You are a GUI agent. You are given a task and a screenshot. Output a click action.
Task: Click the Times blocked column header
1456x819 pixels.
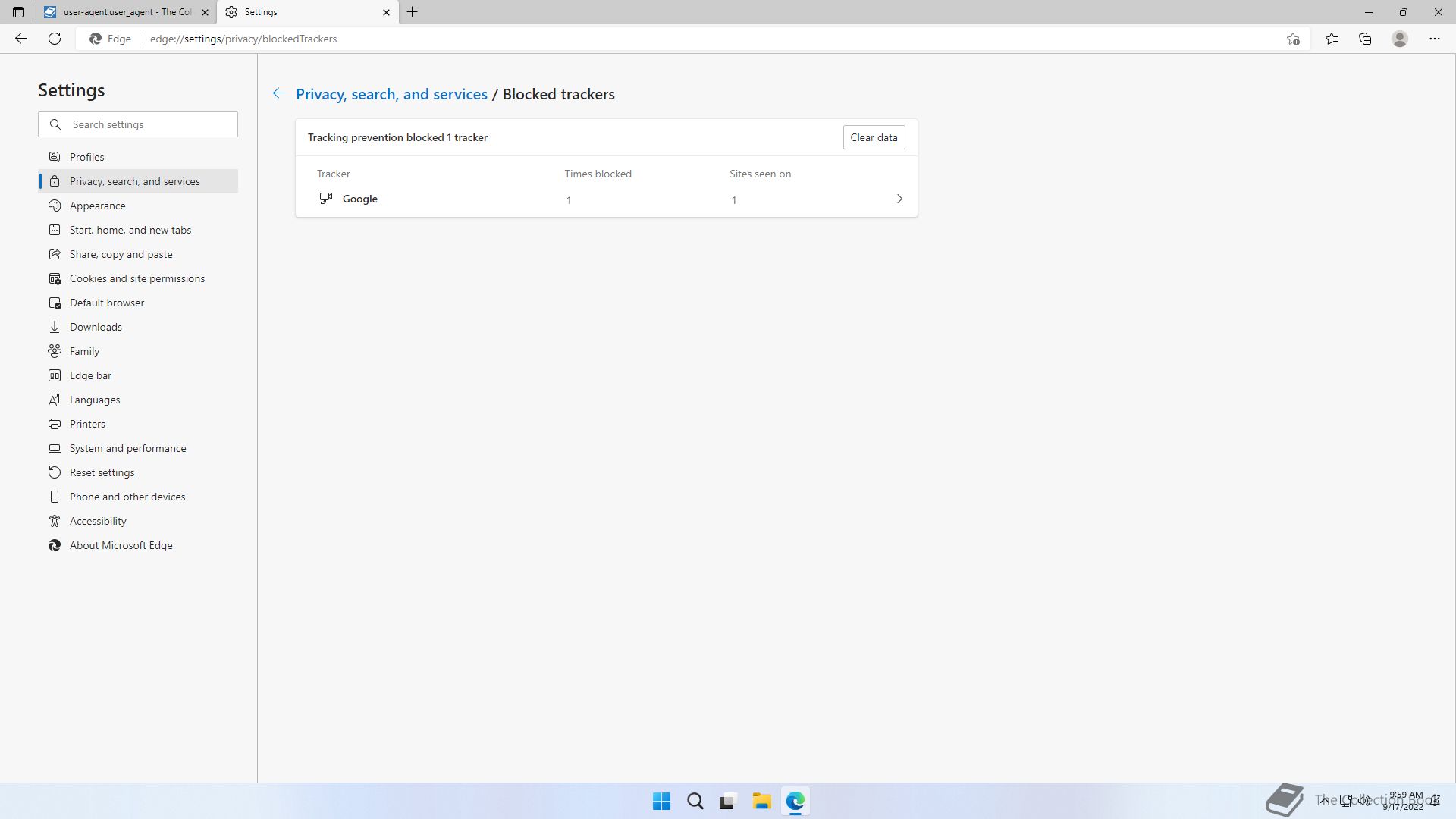[598, 174]
